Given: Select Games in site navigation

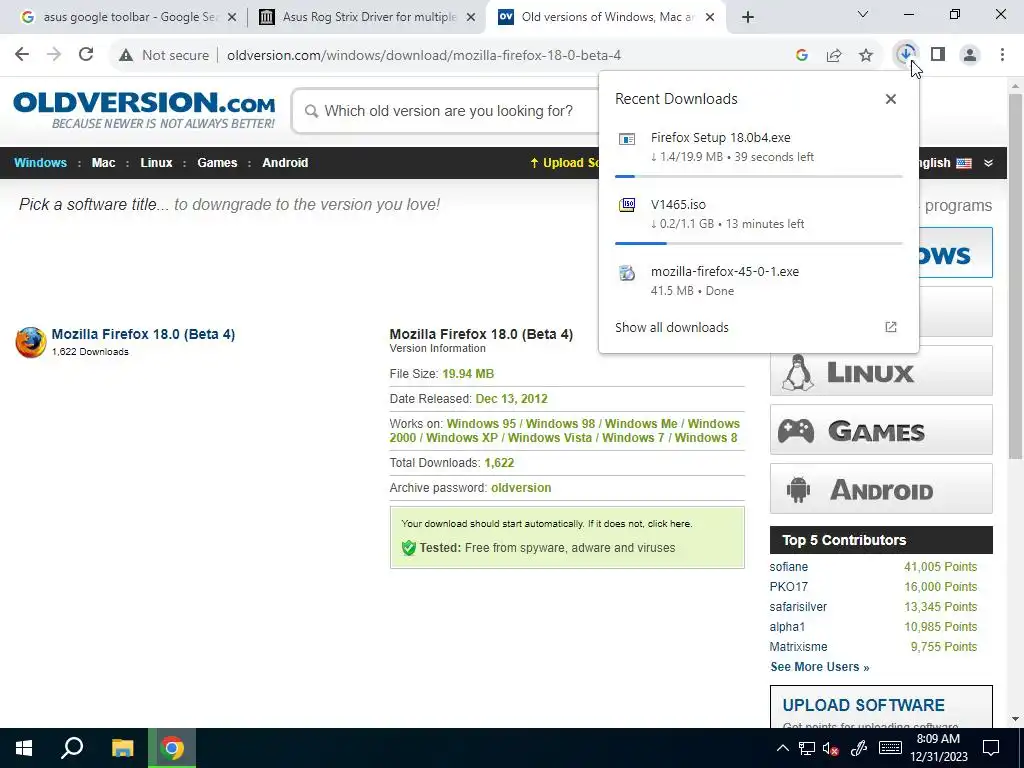Looking at the screenshot, I should click(217, 163).
